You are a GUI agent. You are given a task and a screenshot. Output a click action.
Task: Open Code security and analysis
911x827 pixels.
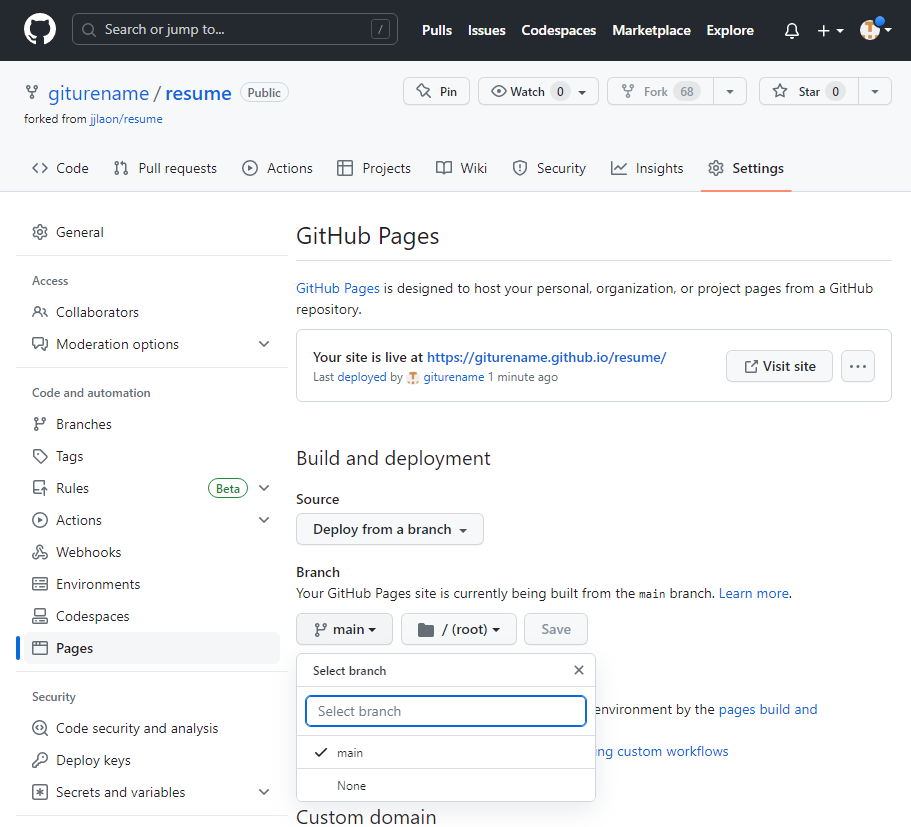[152, 728]
